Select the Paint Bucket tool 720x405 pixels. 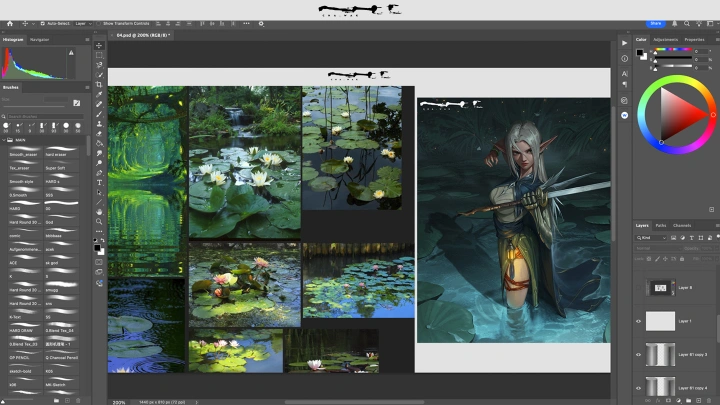click(99, 143)
